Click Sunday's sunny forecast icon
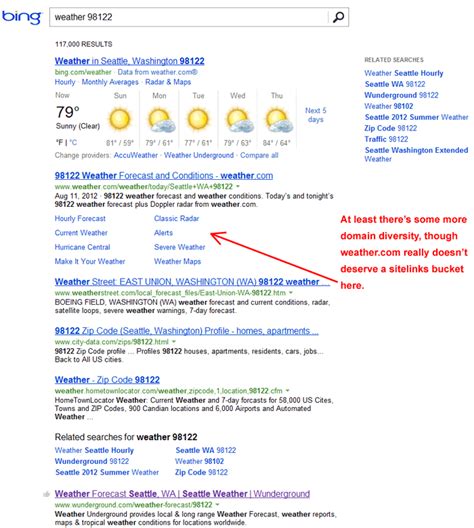 click(x=120, y=120)
